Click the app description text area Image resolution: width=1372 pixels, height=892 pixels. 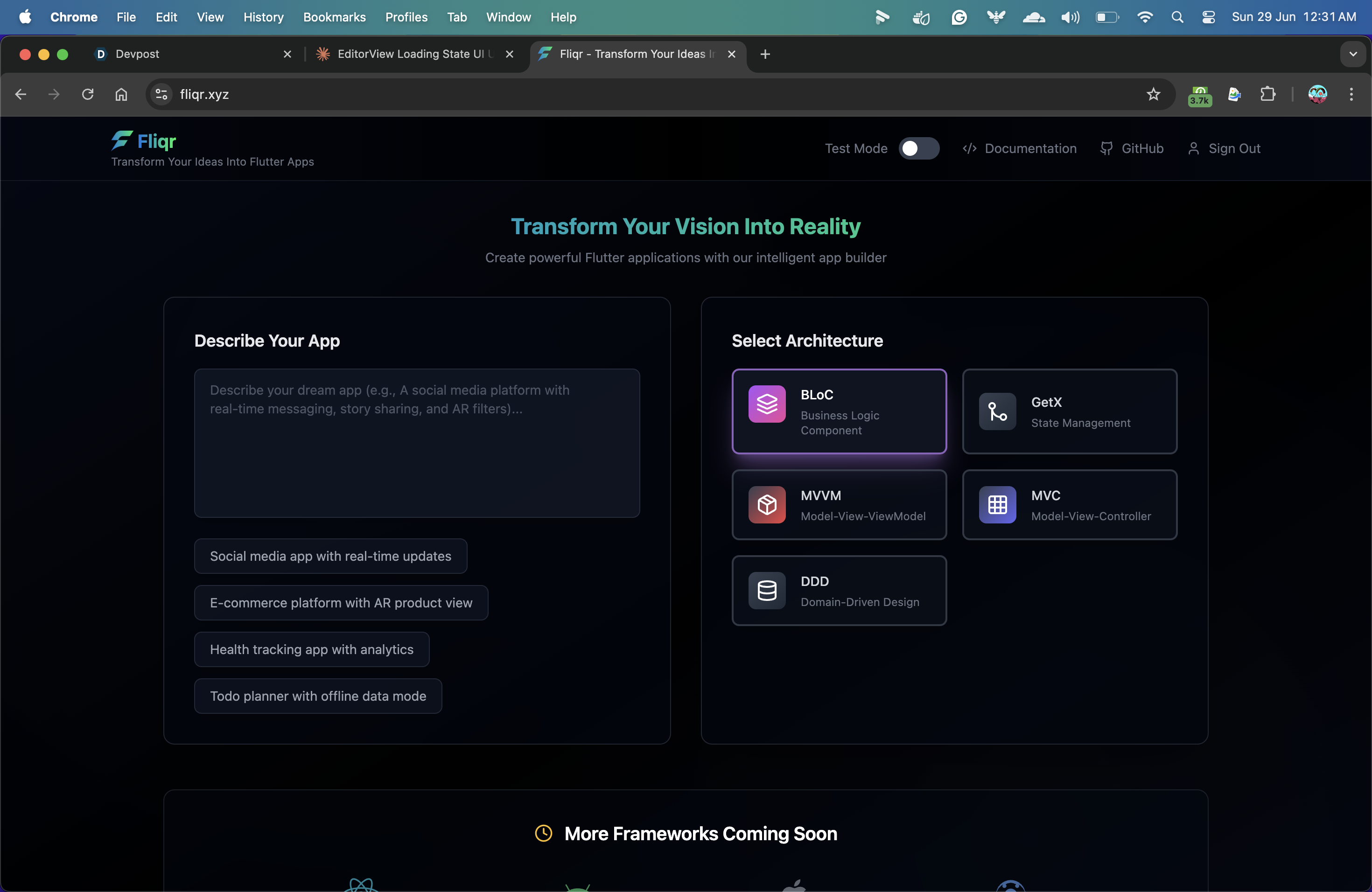pos(417,443)
